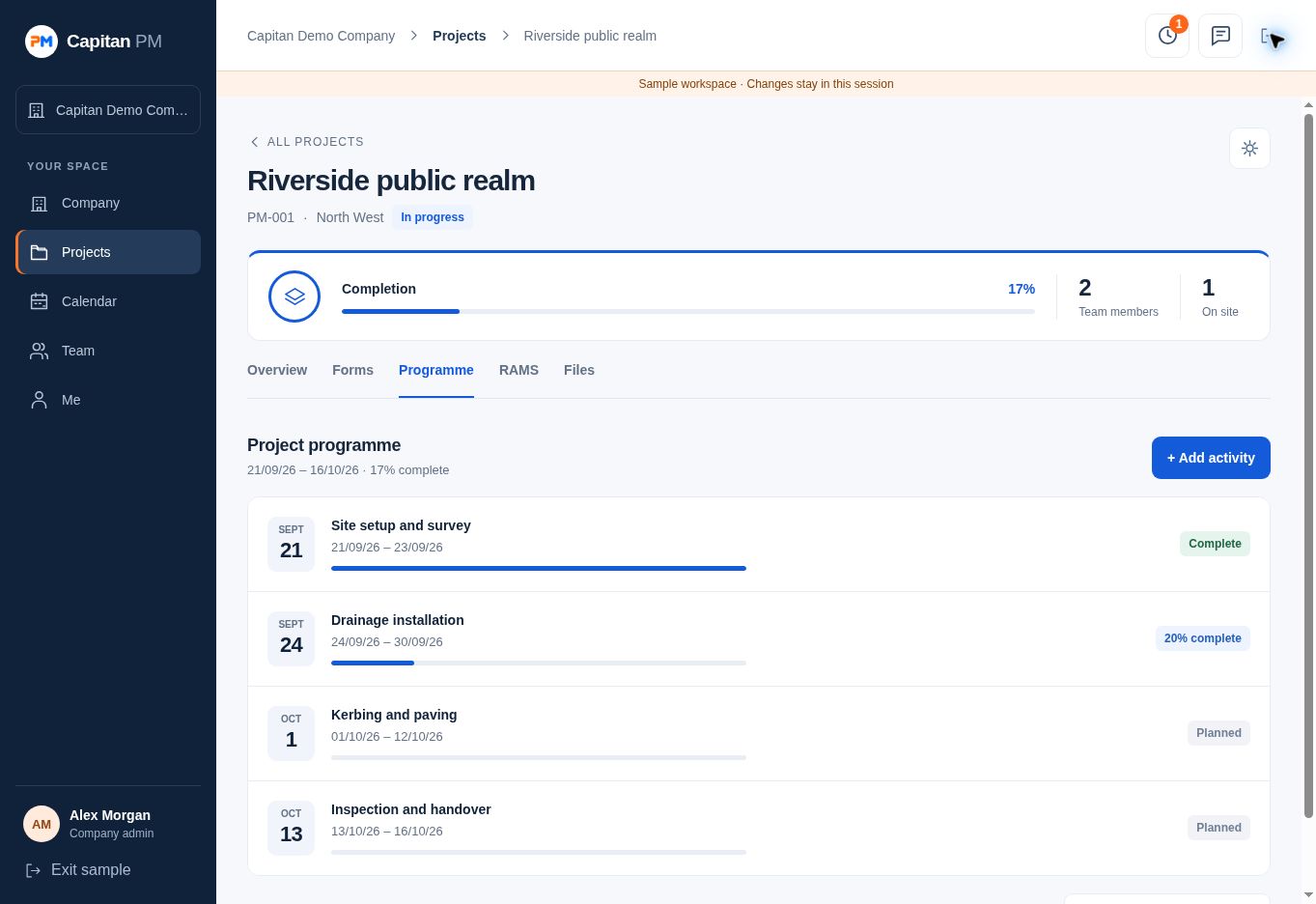Click the Capitan PM logo
Image resolution: width=1316 pixels, height=904 pixels.
point(94,42)
